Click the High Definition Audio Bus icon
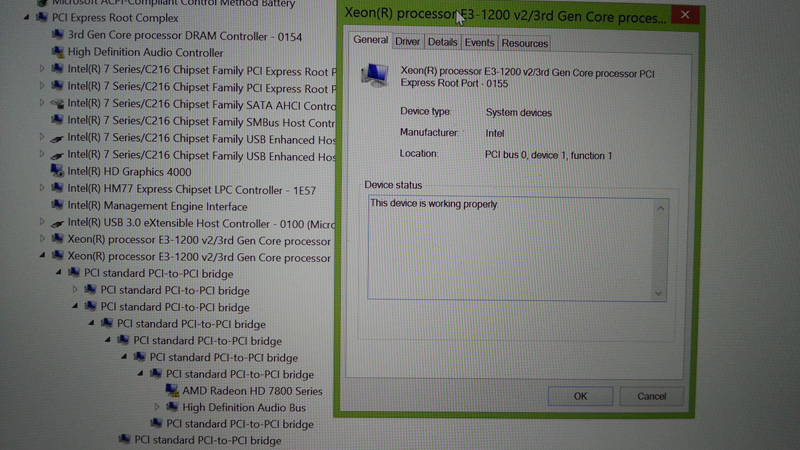Screen dimensions: 800x450 [172, 407]
